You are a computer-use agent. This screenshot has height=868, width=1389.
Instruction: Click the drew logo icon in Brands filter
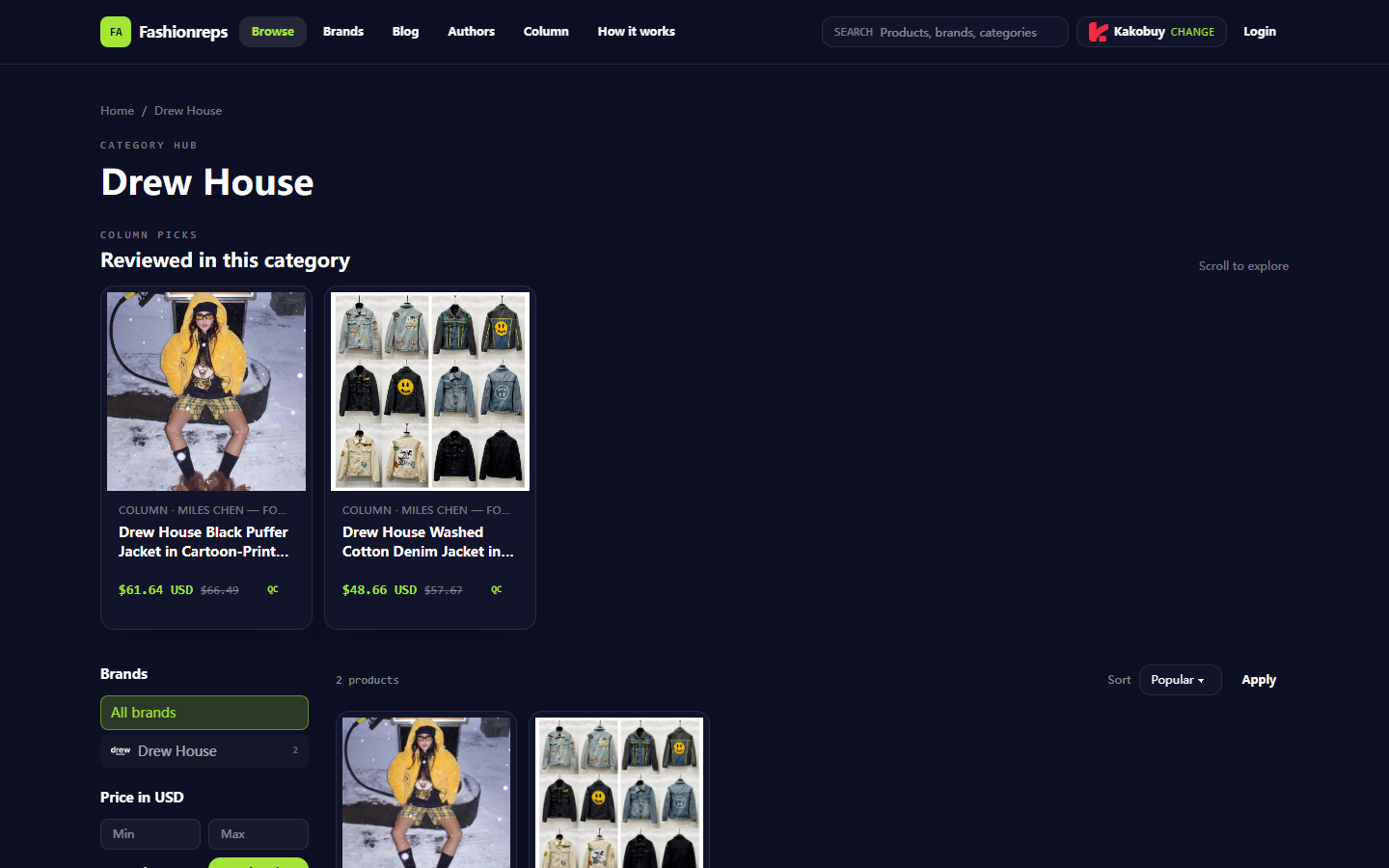tap(121, 750)
